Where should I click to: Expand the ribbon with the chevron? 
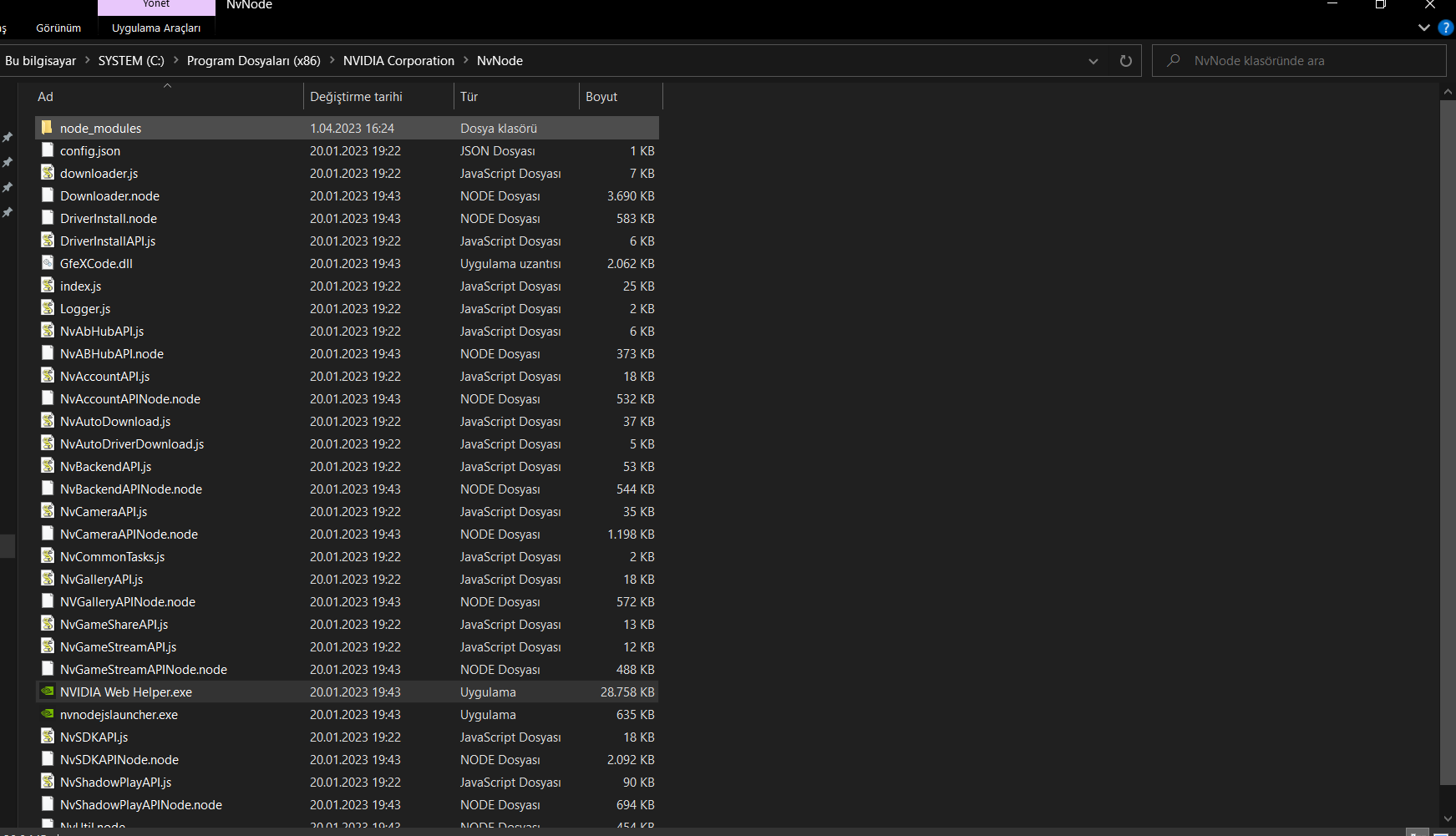[x=1424, y=28]
